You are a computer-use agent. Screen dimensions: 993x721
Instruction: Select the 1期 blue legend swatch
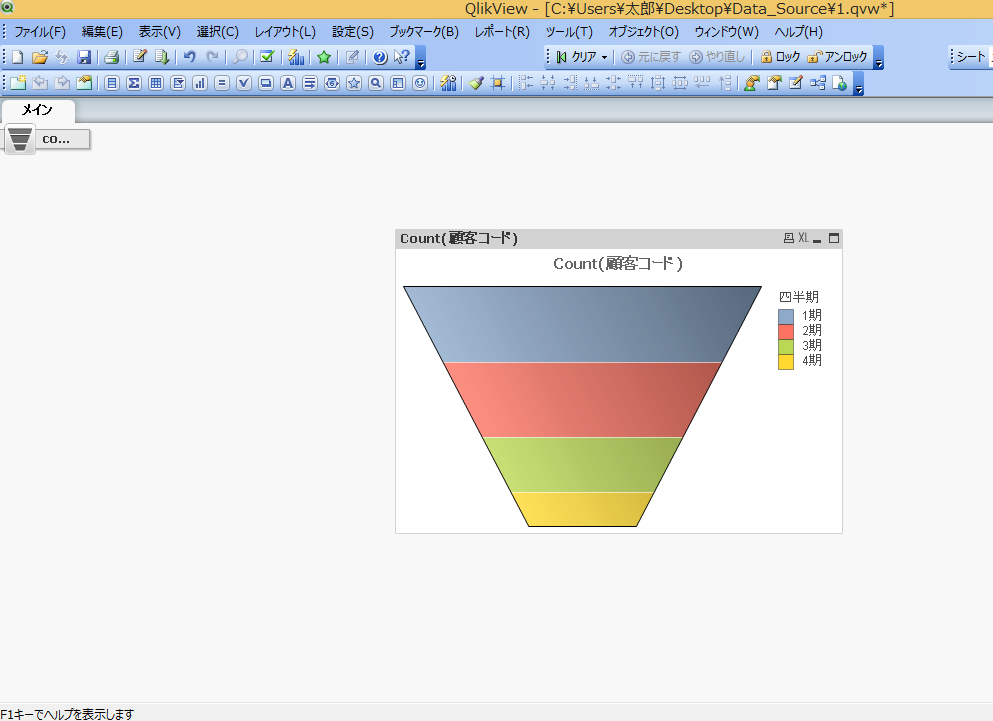click(x=786, y=316)
